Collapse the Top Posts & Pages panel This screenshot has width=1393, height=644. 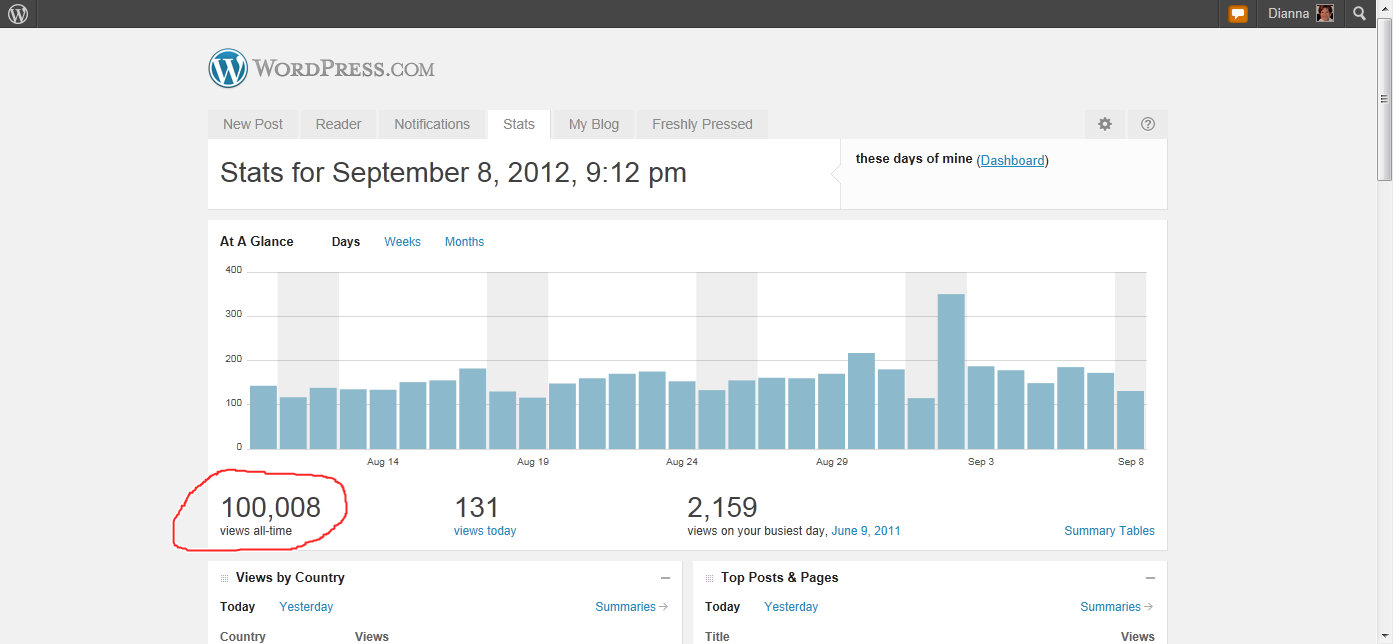click(1150, 578)
